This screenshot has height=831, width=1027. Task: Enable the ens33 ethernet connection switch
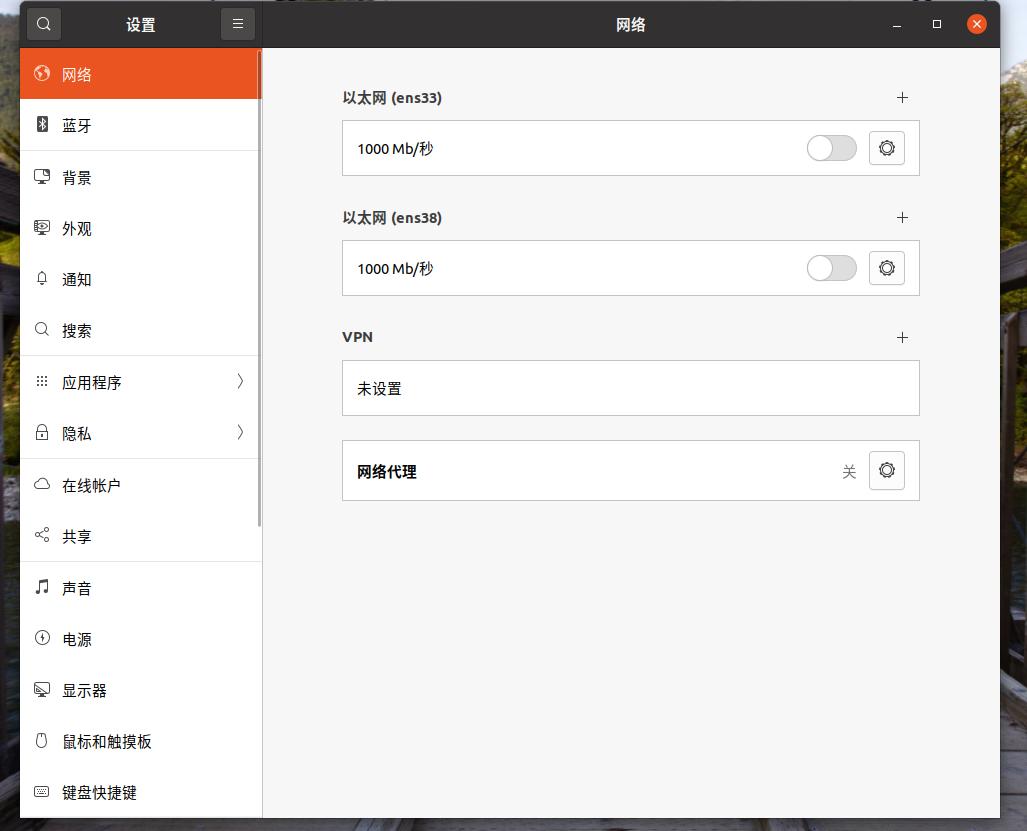(x=831, y=147)
